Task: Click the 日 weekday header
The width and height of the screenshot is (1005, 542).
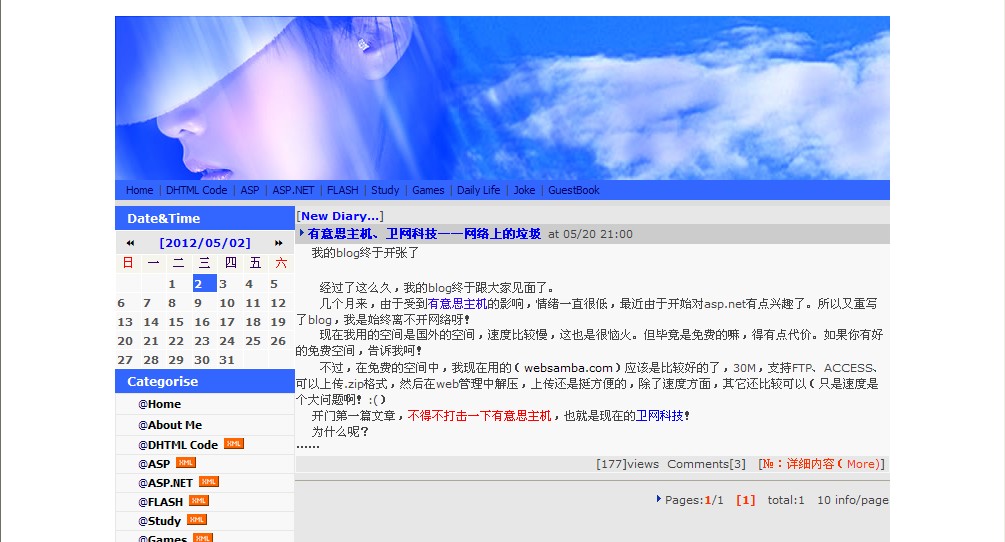Action: click(x=128, y=263)
